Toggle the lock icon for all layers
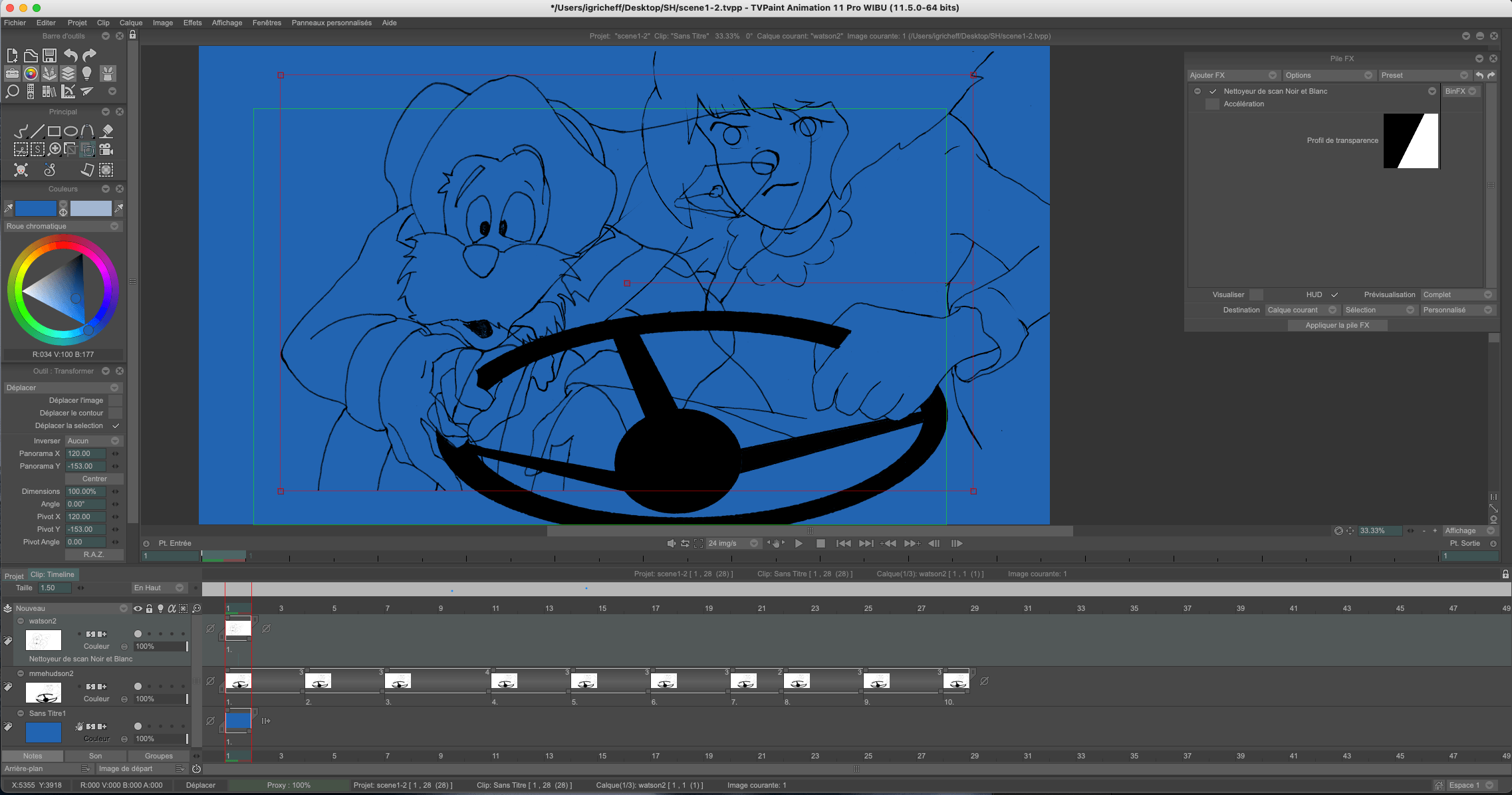 [x=149, y=608]
